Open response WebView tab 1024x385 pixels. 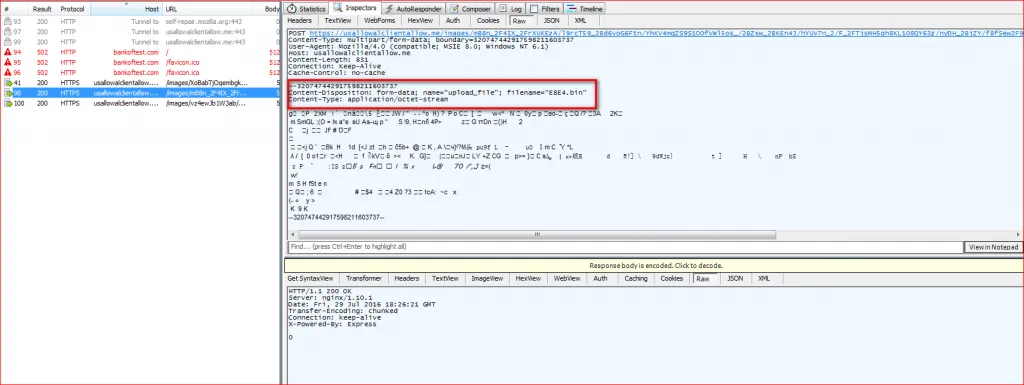567,279
